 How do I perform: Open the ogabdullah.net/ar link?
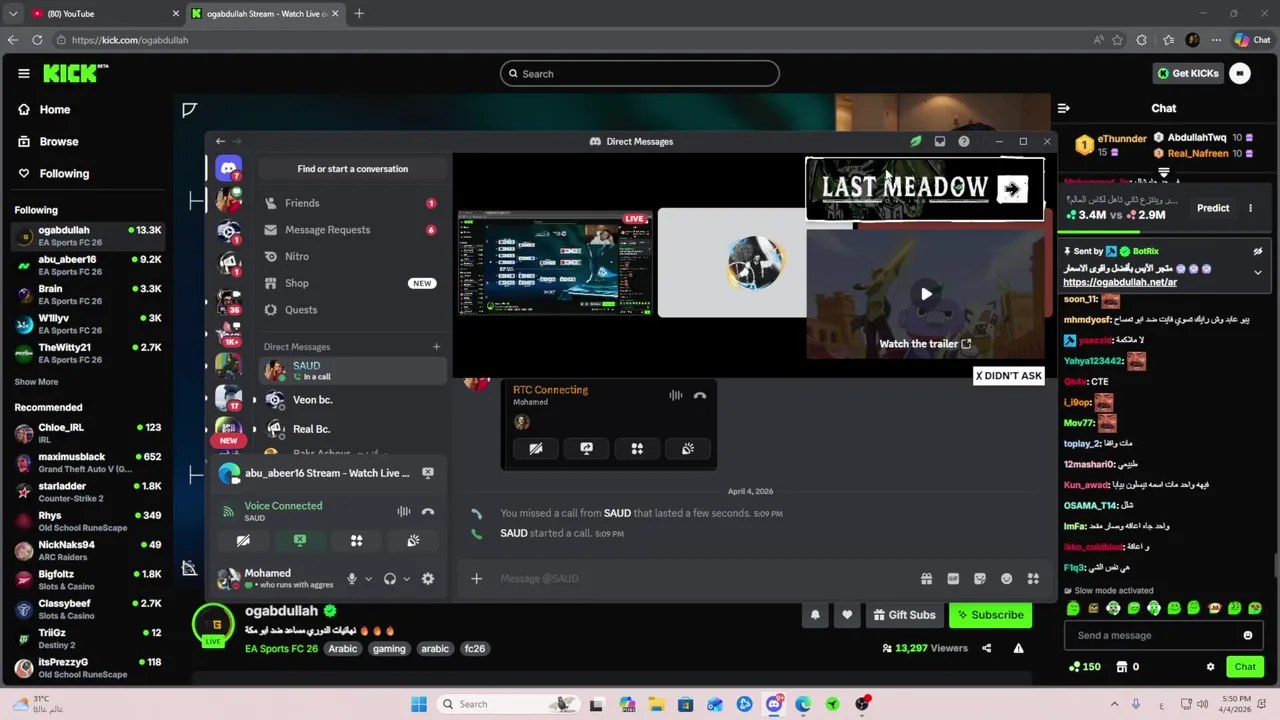coord(1120,282)
